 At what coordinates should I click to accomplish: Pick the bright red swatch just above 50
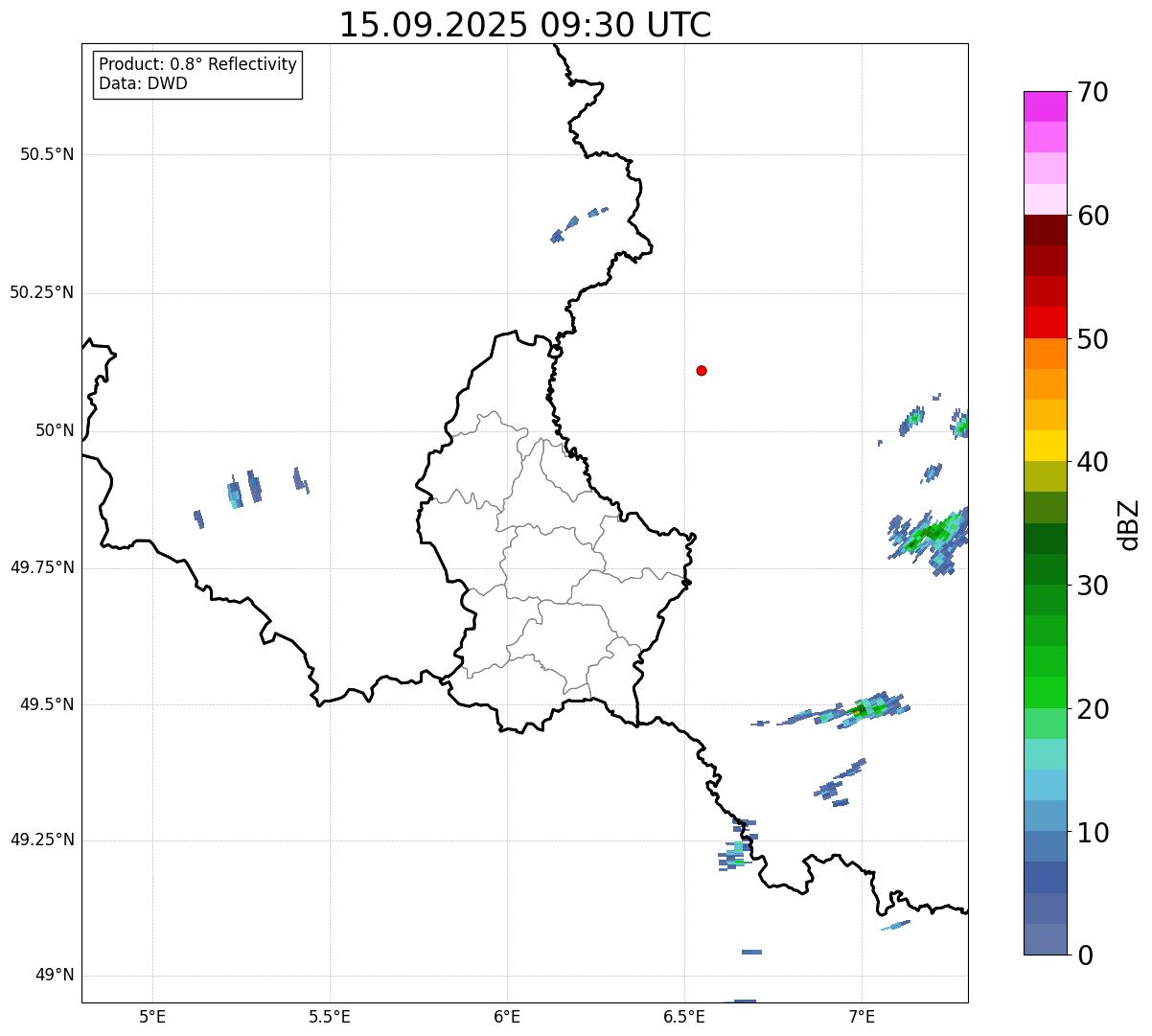click(x=1045, y=323)
